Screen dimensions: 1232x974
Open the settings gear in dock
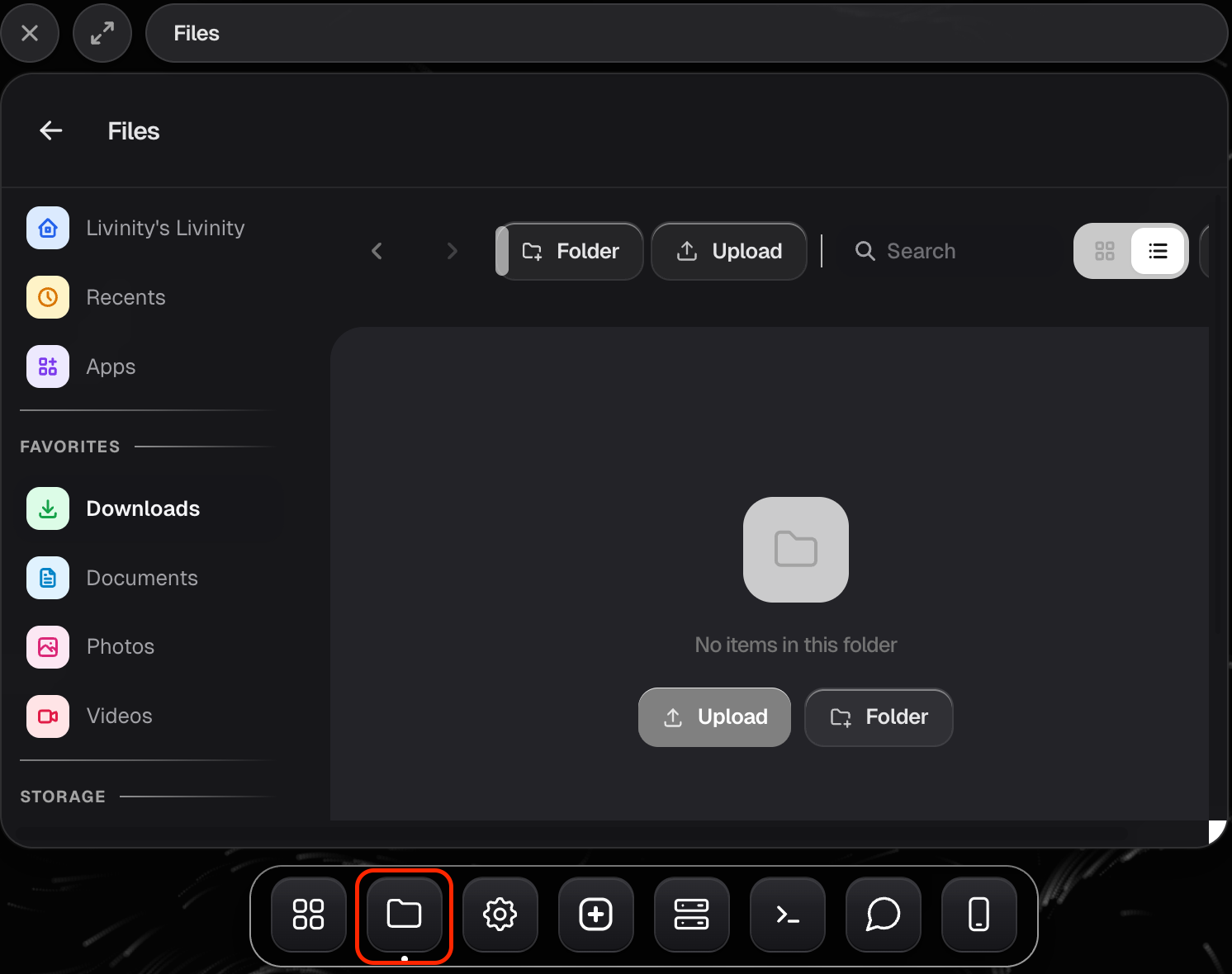tap(500, 915)
